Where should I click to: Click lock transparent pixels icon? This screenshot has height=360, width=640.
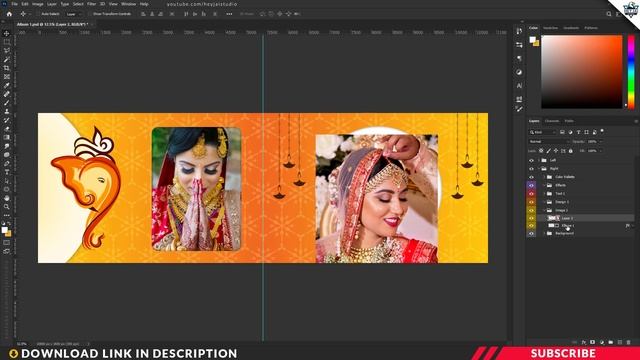pos(541,151)
